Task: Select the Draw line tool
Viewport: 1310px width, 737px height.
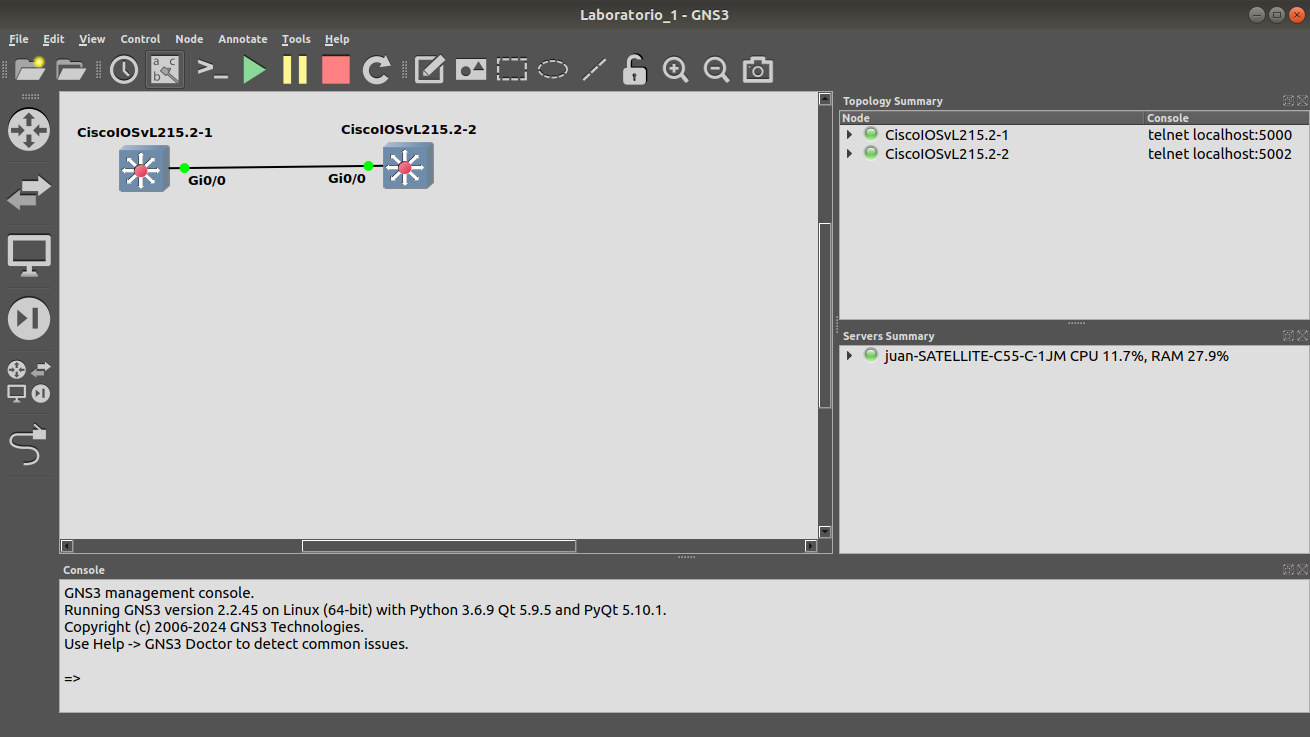Action: click(595, 69)
